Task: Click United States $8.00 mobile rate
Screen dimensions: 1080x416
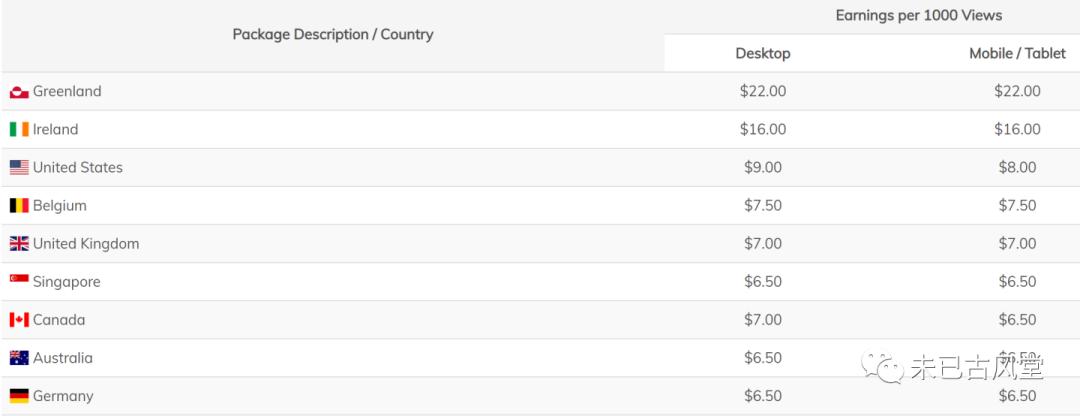Action: (1017, 167)
